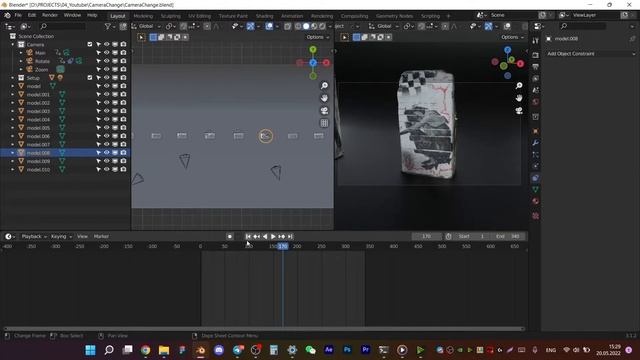
Task: Toggle camera view in the left viewport
Action: click(324, 111)
